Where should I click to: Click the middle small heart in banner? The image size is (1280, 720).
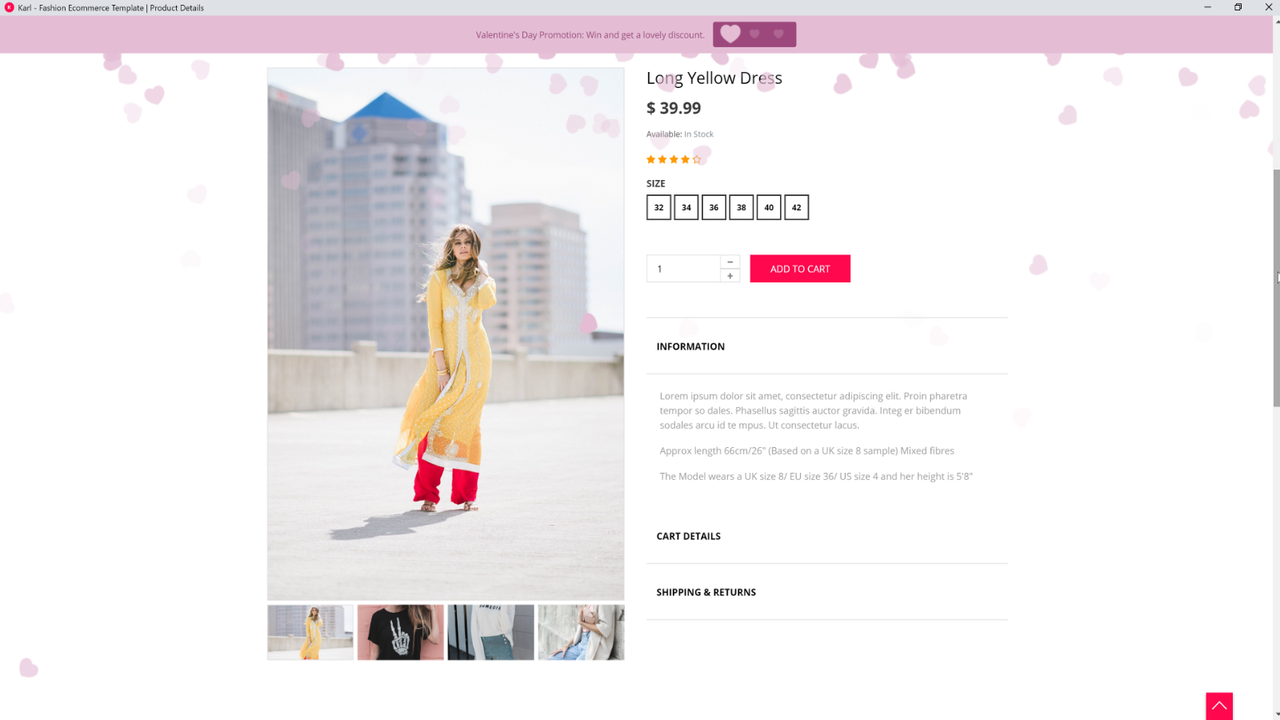(755, 34)
